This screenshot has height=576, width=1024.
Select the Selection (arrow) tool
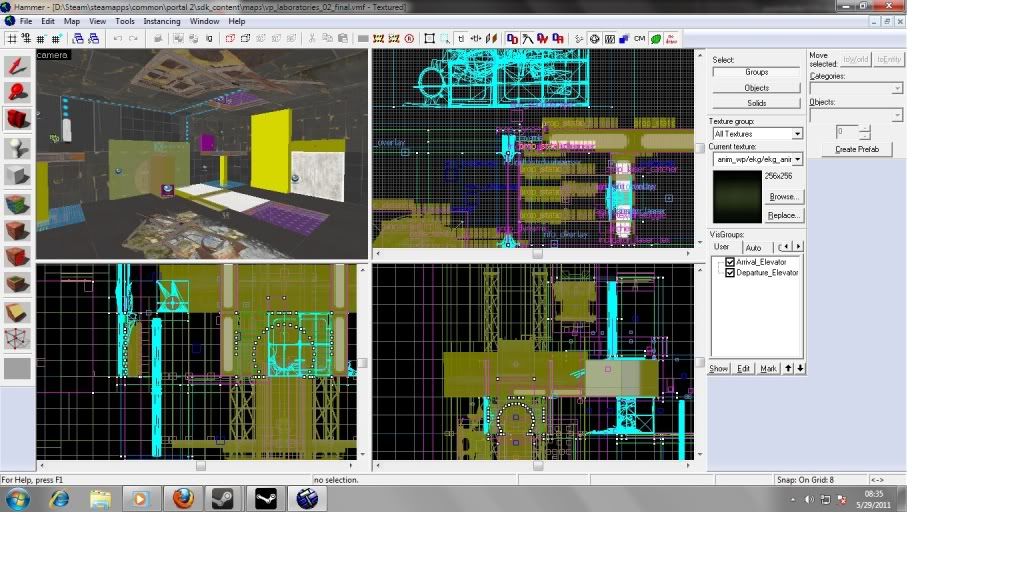click(x=17, y=67)
